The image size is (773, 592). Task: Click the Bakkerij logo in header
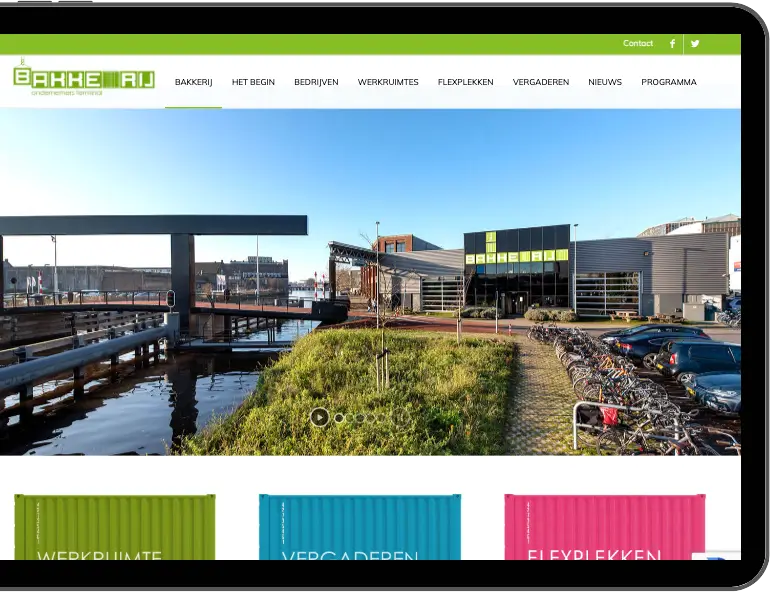84,79
